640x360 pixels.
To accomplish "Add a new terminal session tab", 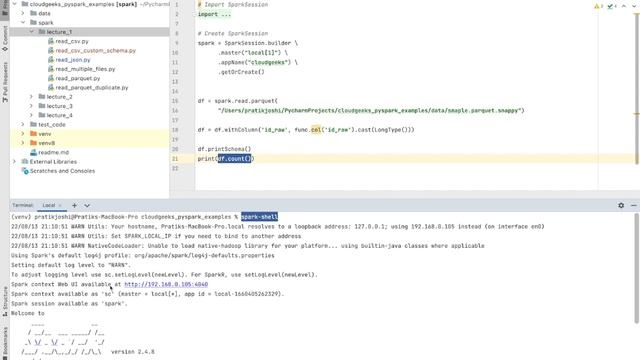I will coord(74,205).
